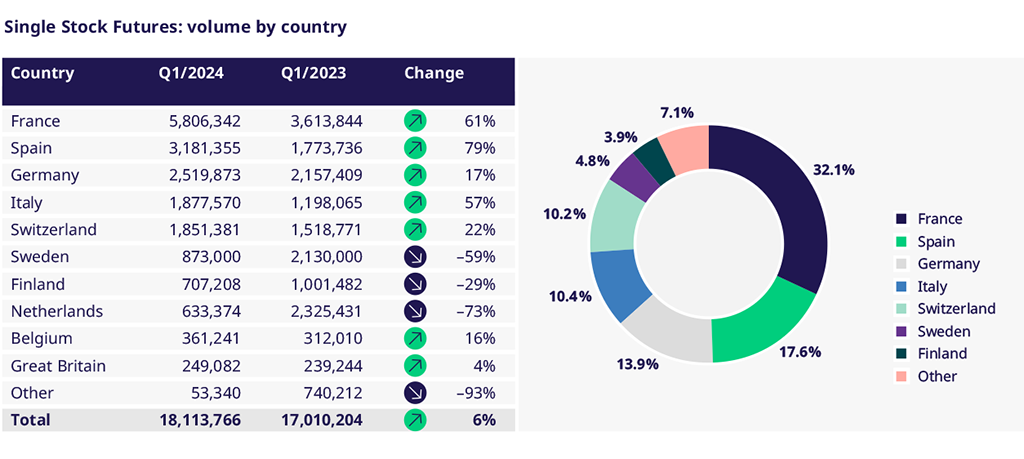Click the up arrow icon for Great Britain
The width and height of the screenshot is (1024, 459).
(x=415, y=366)
